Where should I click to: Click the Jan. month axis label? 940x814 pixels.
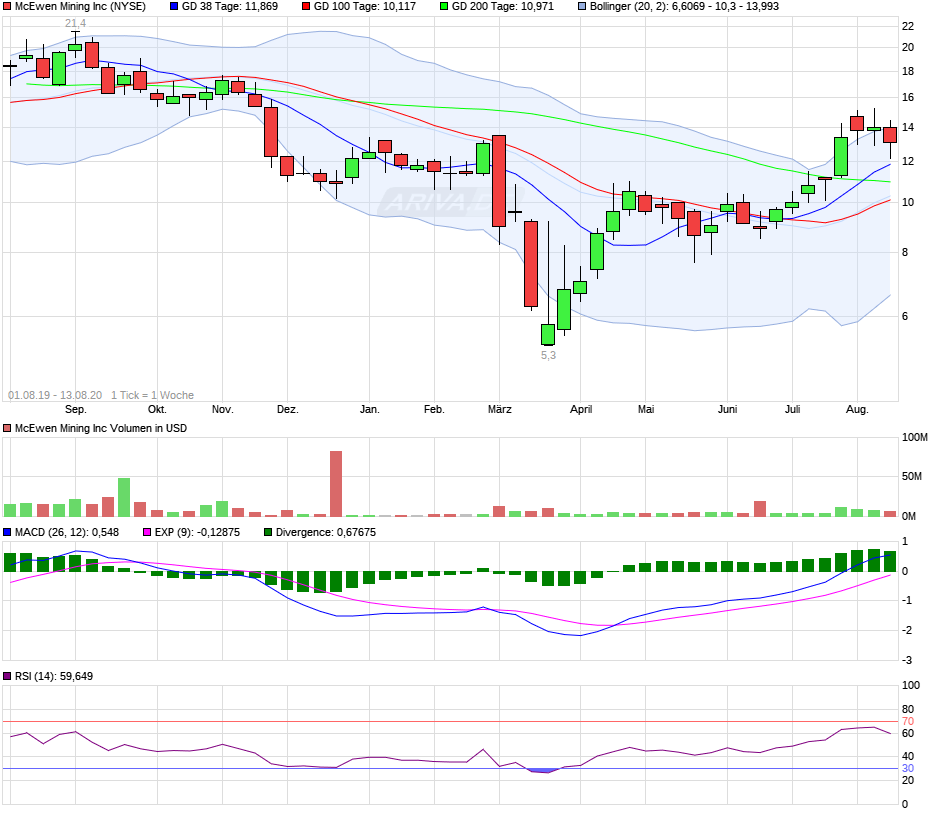[369, 409]
